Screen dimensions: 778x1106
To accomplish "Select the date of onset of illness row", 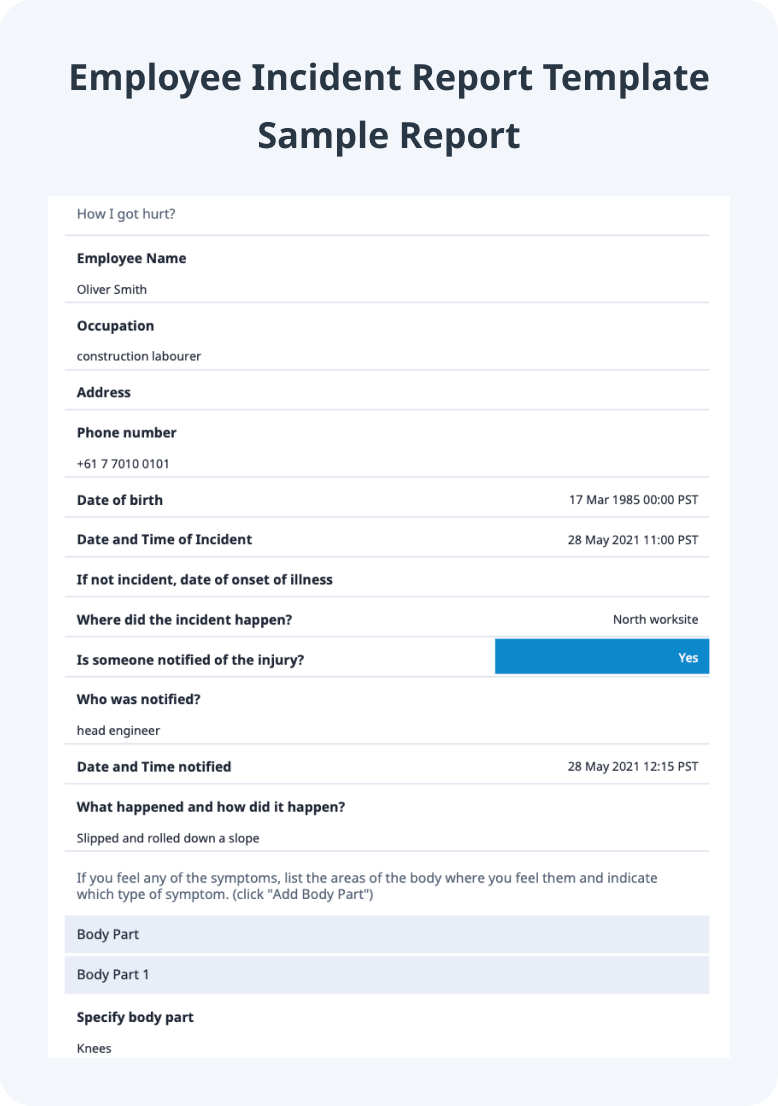I will coord(387,580).
